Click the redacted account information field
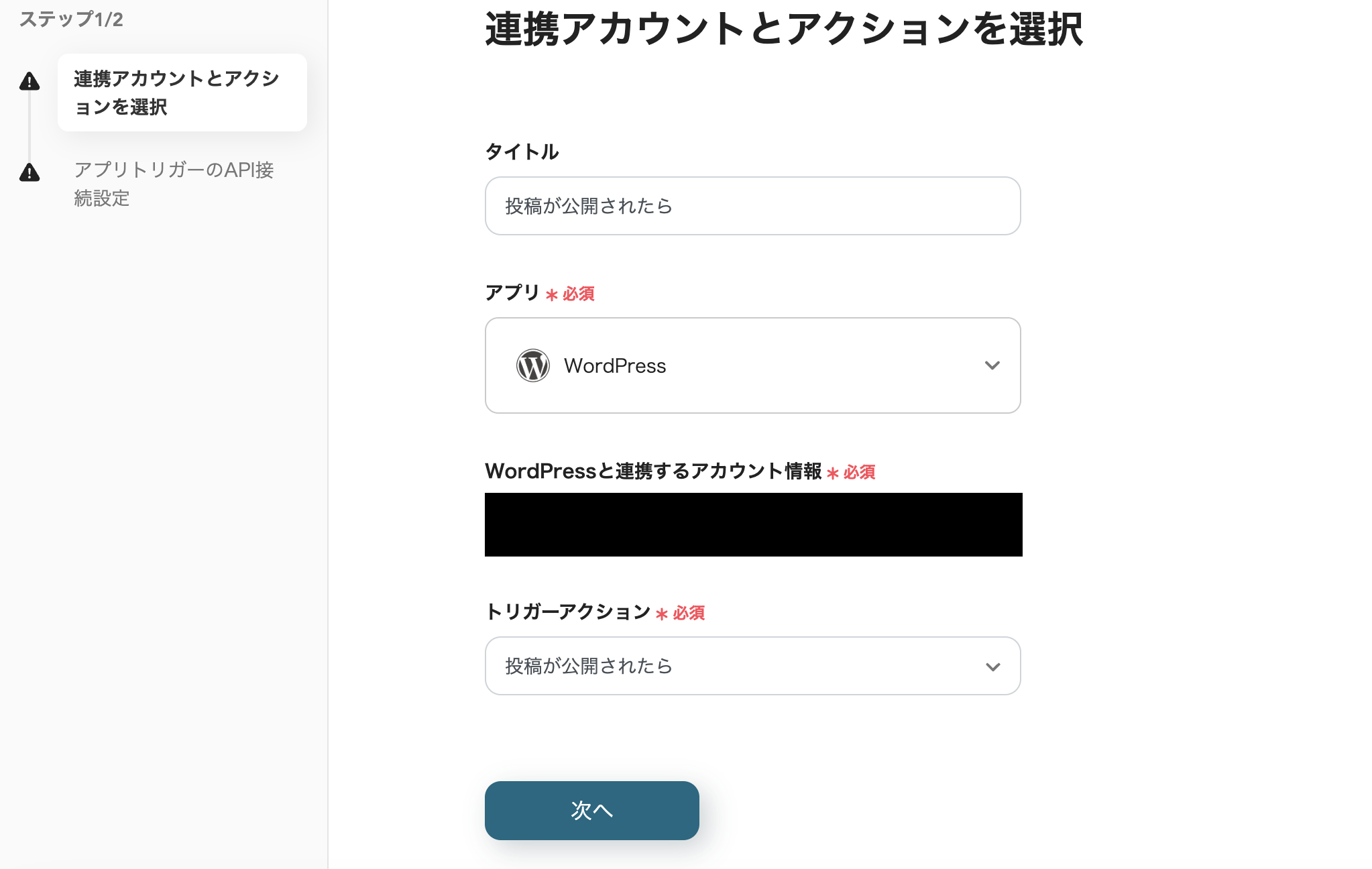1372x869 pixels. click(753, 524)
